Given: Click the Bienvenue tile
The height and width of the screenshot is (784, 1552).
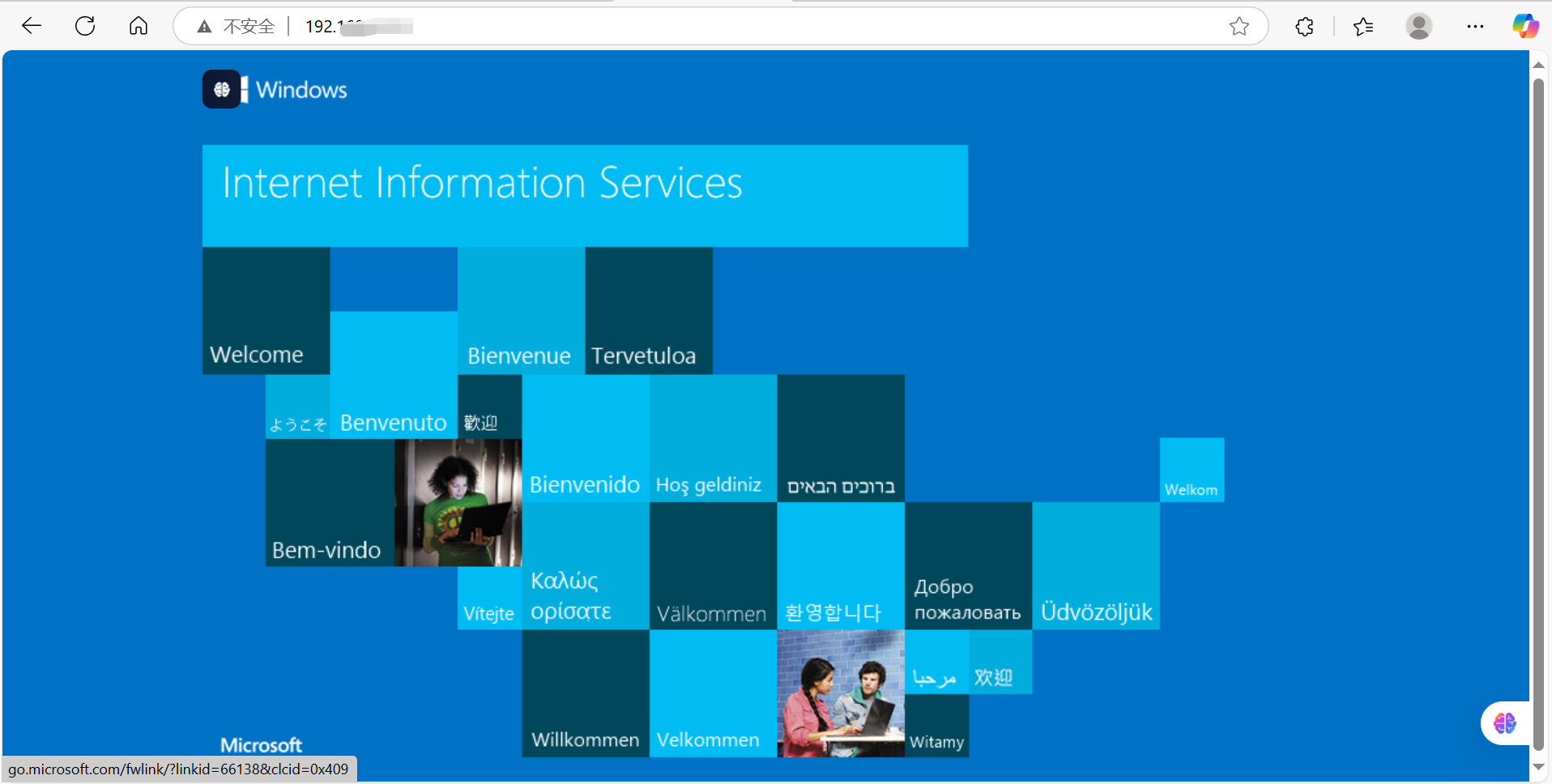Looking at the screenshot, I should pyautogui.click(x=521, y=311).
